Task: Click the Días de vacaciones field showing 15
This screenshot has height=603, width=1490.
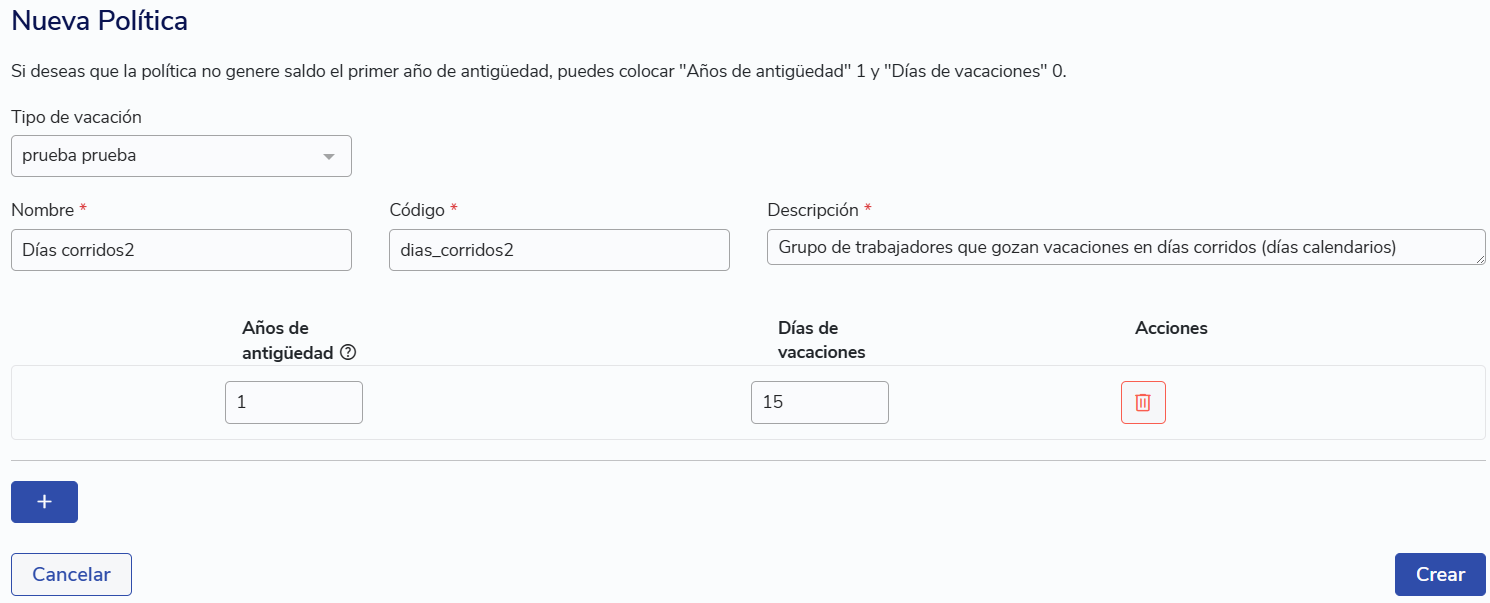Action: click(x=819, y=403)
